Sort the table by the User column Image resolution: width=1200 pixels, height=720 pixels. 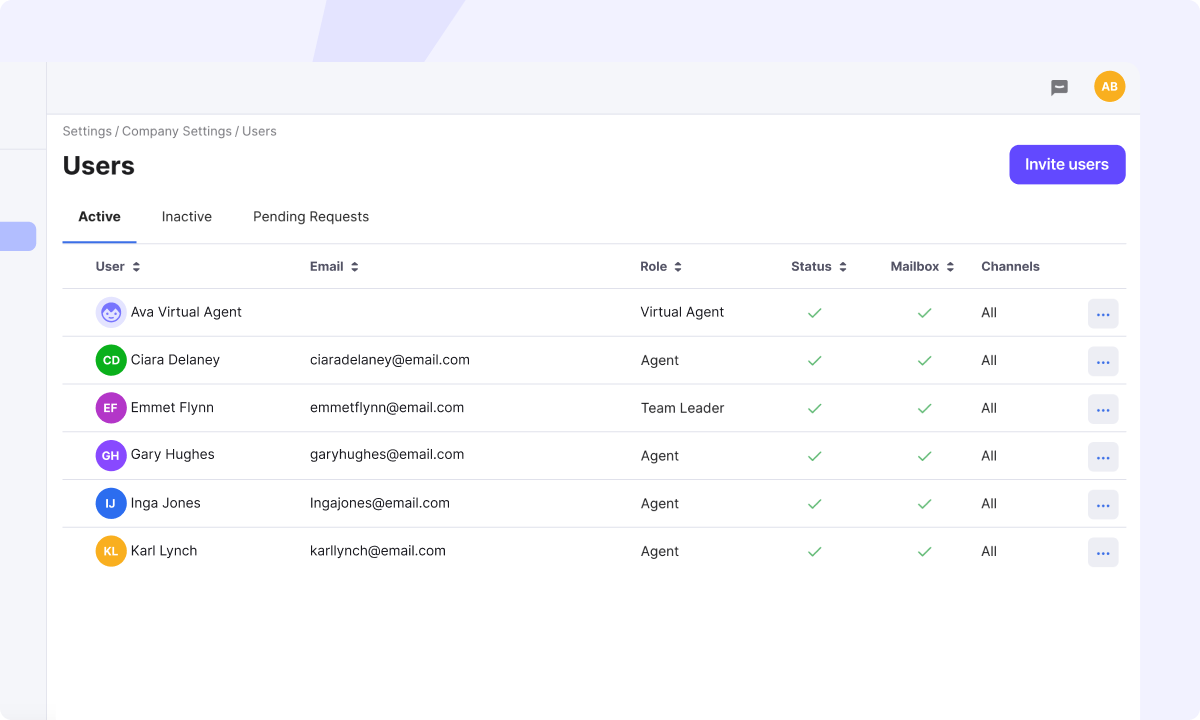(x=118, y=266)
